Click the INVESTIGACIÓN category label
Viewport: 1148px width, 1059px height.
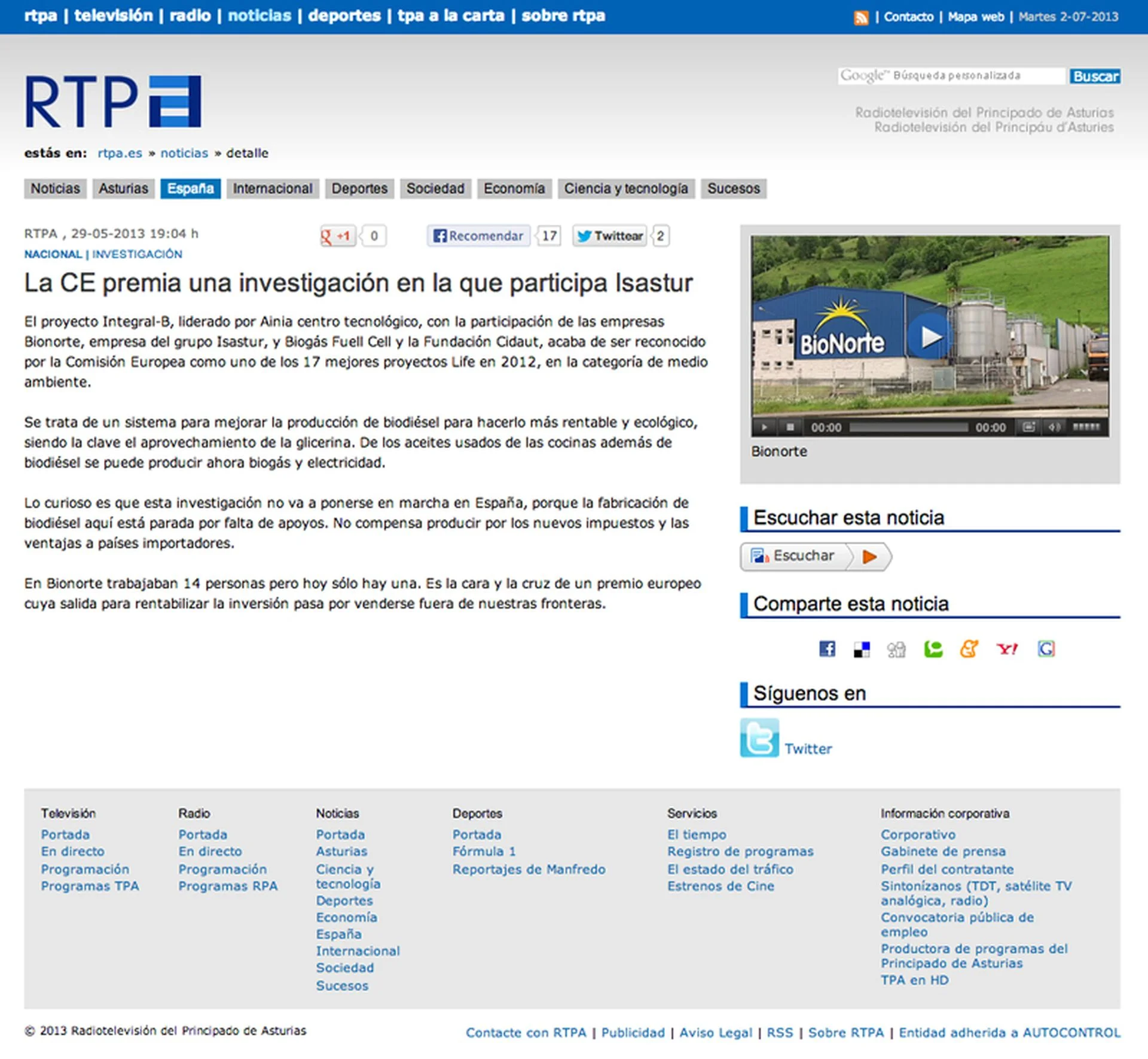[x=137, y=254]
